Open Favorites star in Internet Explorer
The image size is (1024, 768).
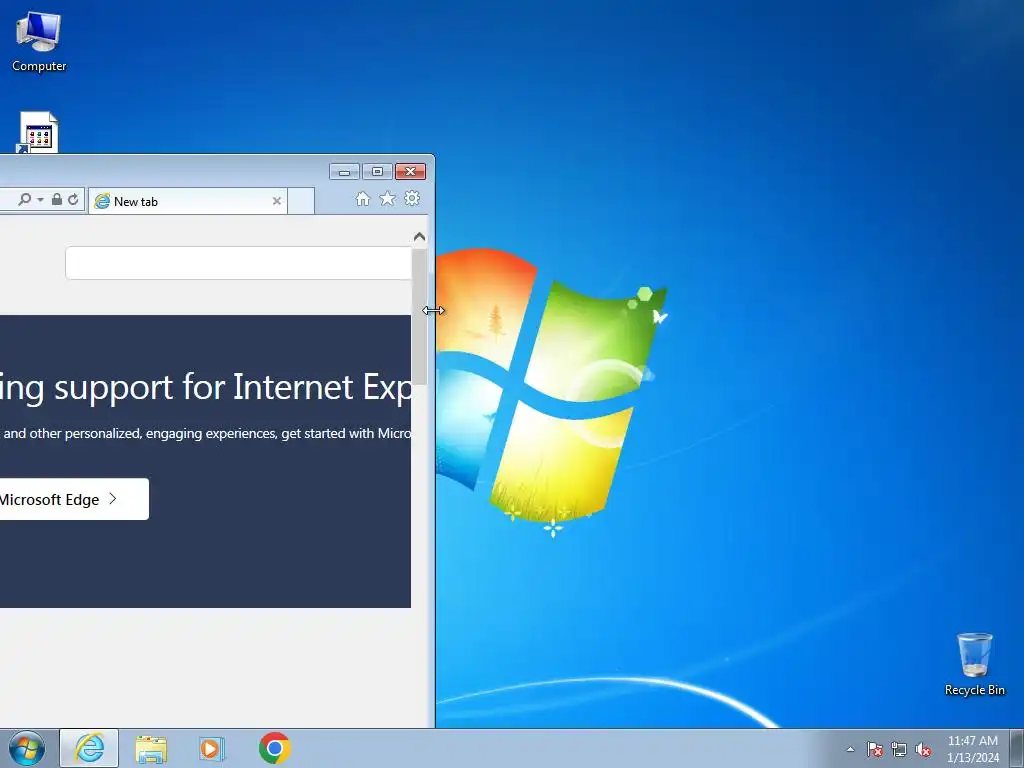[x=387, y=199]
